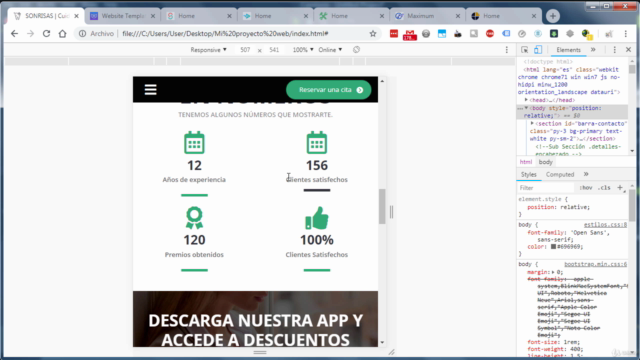
Task: Click the viewport right resize handle
Action: click(391, 212)
